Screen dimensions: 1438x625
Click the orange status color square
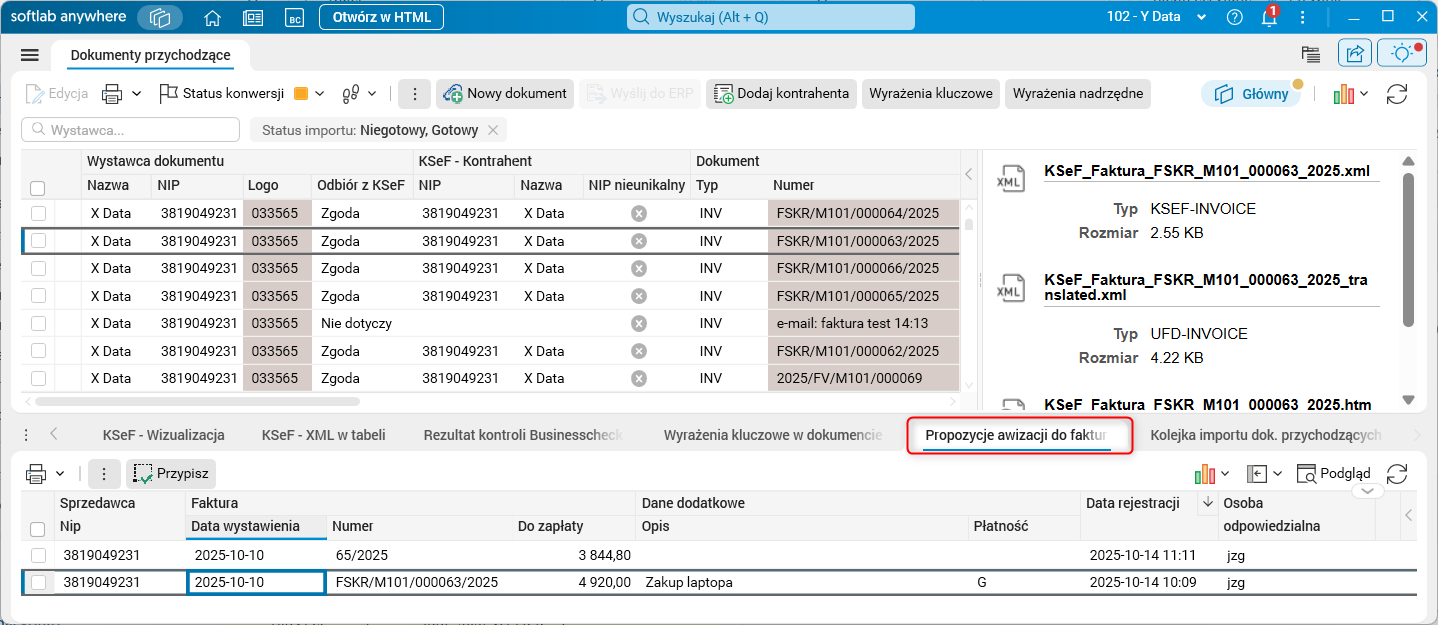pos(300,94)
